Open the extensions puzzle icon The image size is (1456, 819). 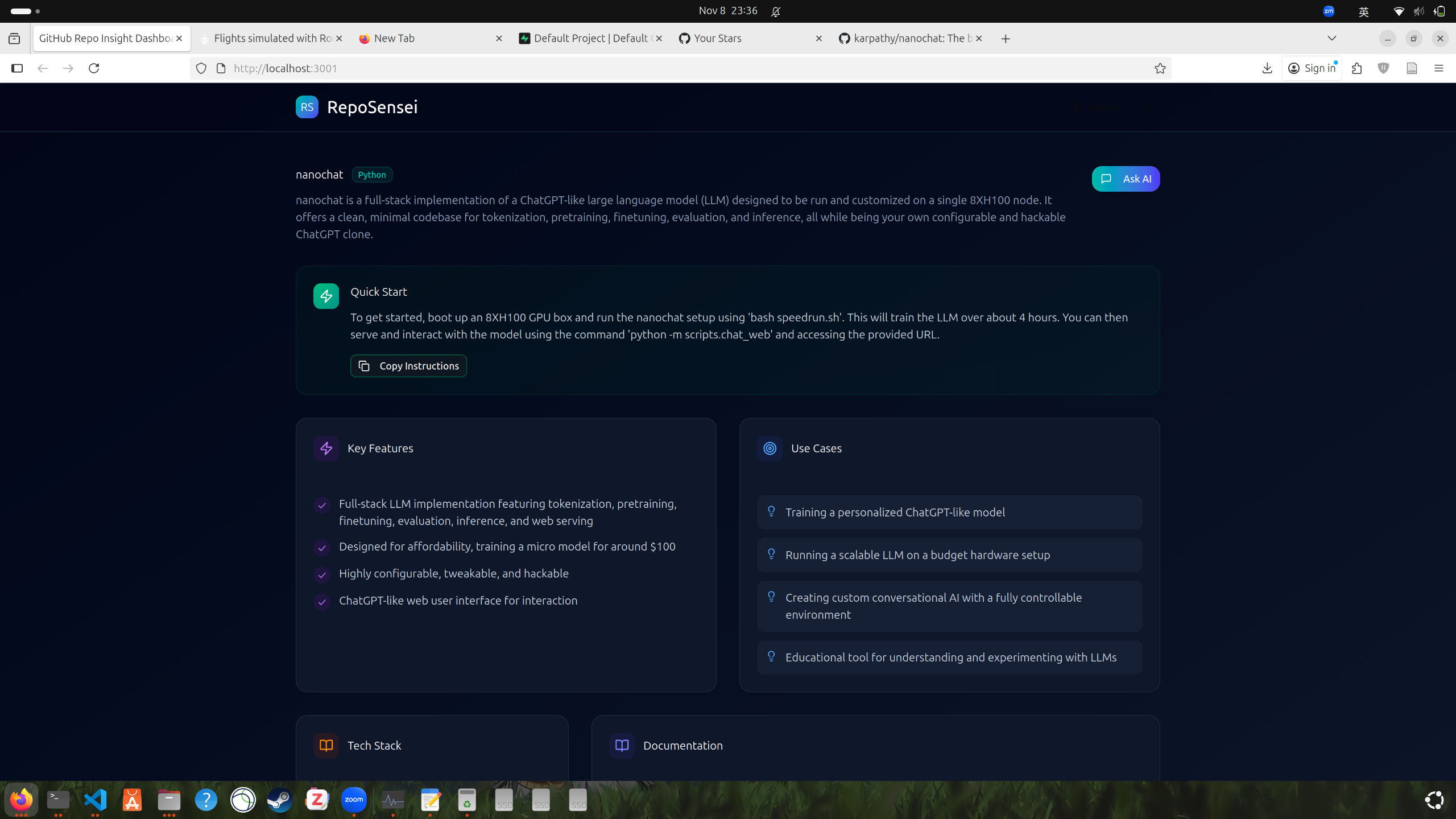click(1356, 68)
